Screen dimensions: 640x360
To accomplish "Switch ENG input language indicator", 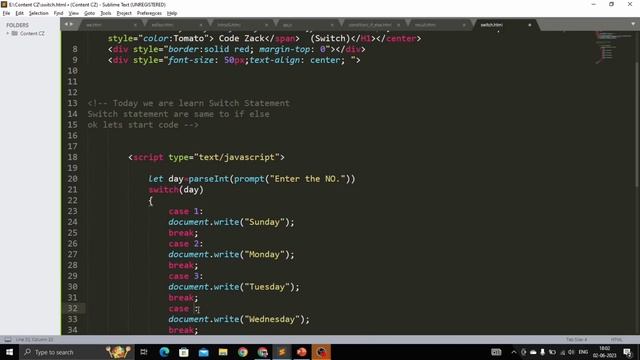I will (x=583, y=352).
